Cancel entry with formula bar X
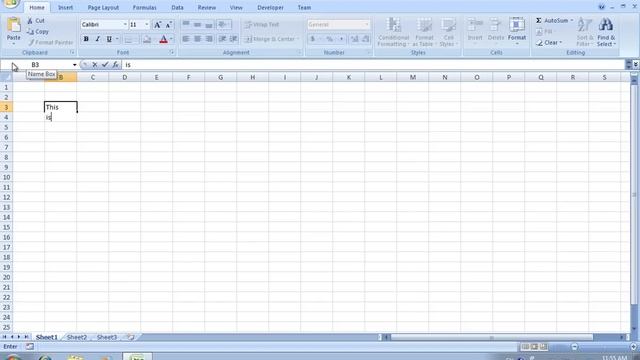 coord(95,64)
